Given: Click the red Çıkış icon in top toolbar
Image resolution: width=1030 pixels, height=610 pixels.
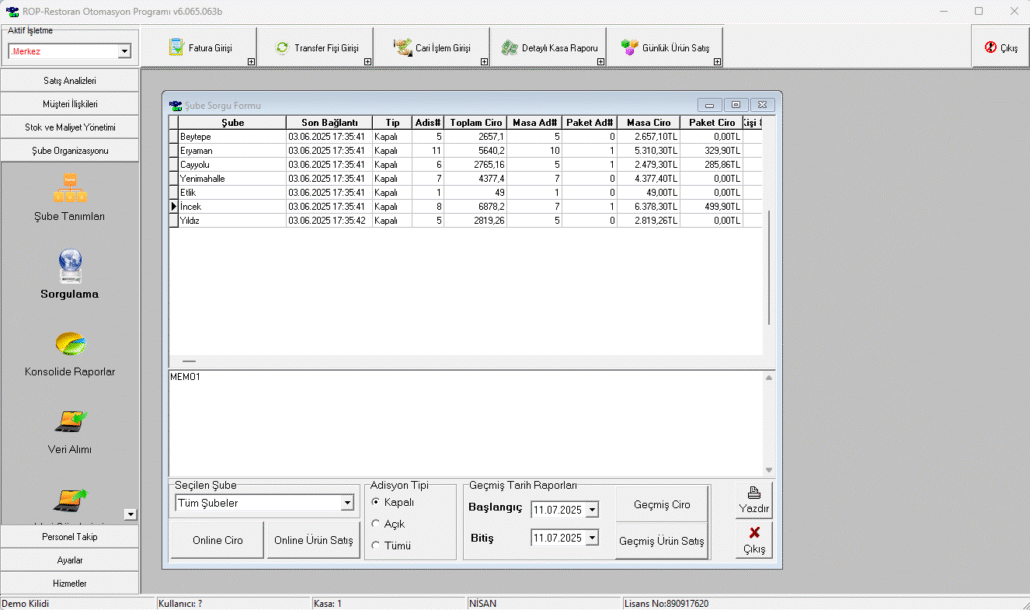Looking at the screenshot, I should pos(991,47).
